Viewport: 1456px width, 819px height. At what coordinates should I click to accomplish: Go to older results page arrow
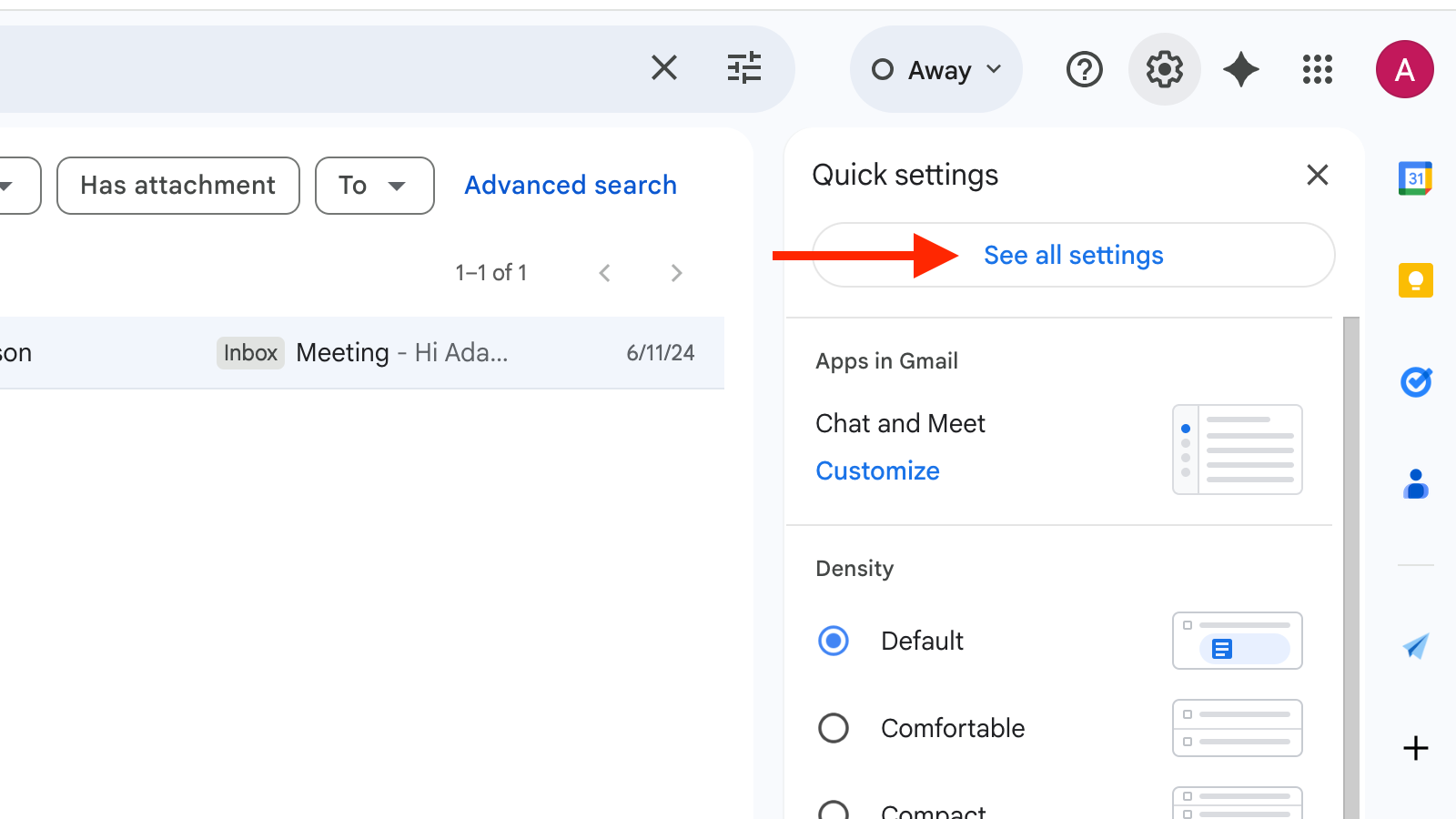pos(676,273)
